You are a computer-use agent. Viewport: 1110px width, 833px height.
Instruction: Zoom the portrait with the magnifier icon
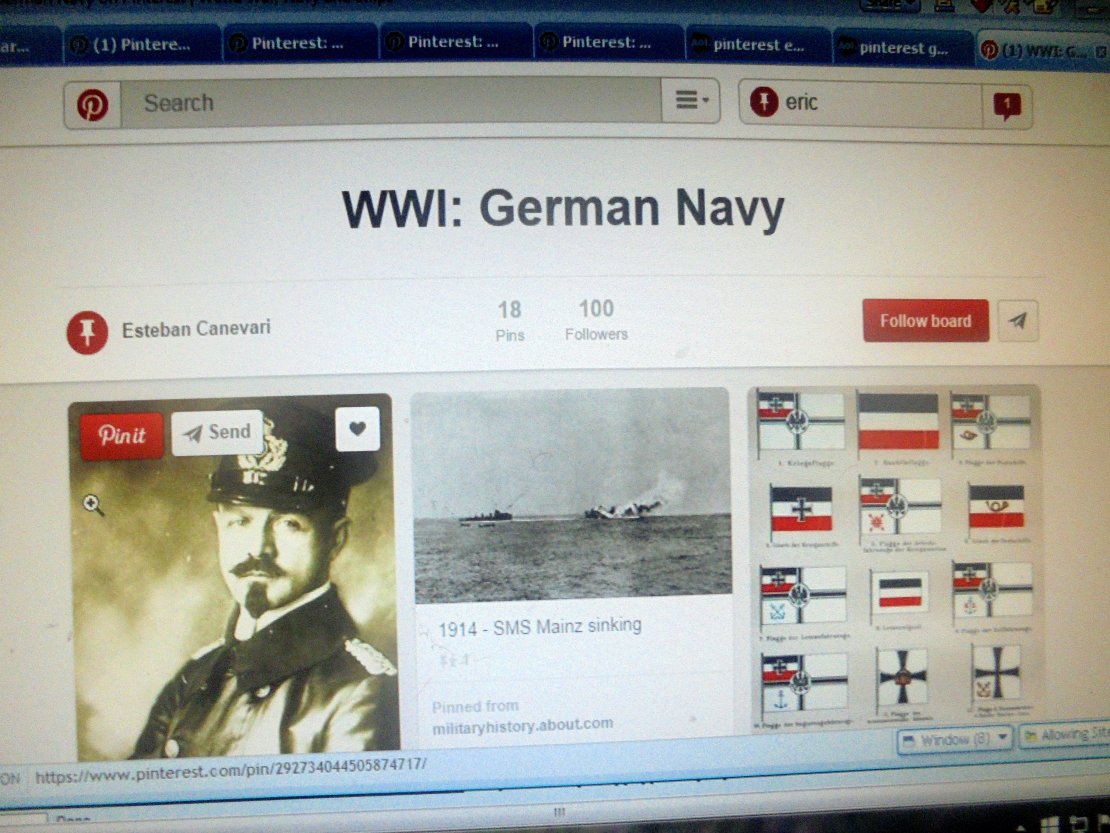93,505
